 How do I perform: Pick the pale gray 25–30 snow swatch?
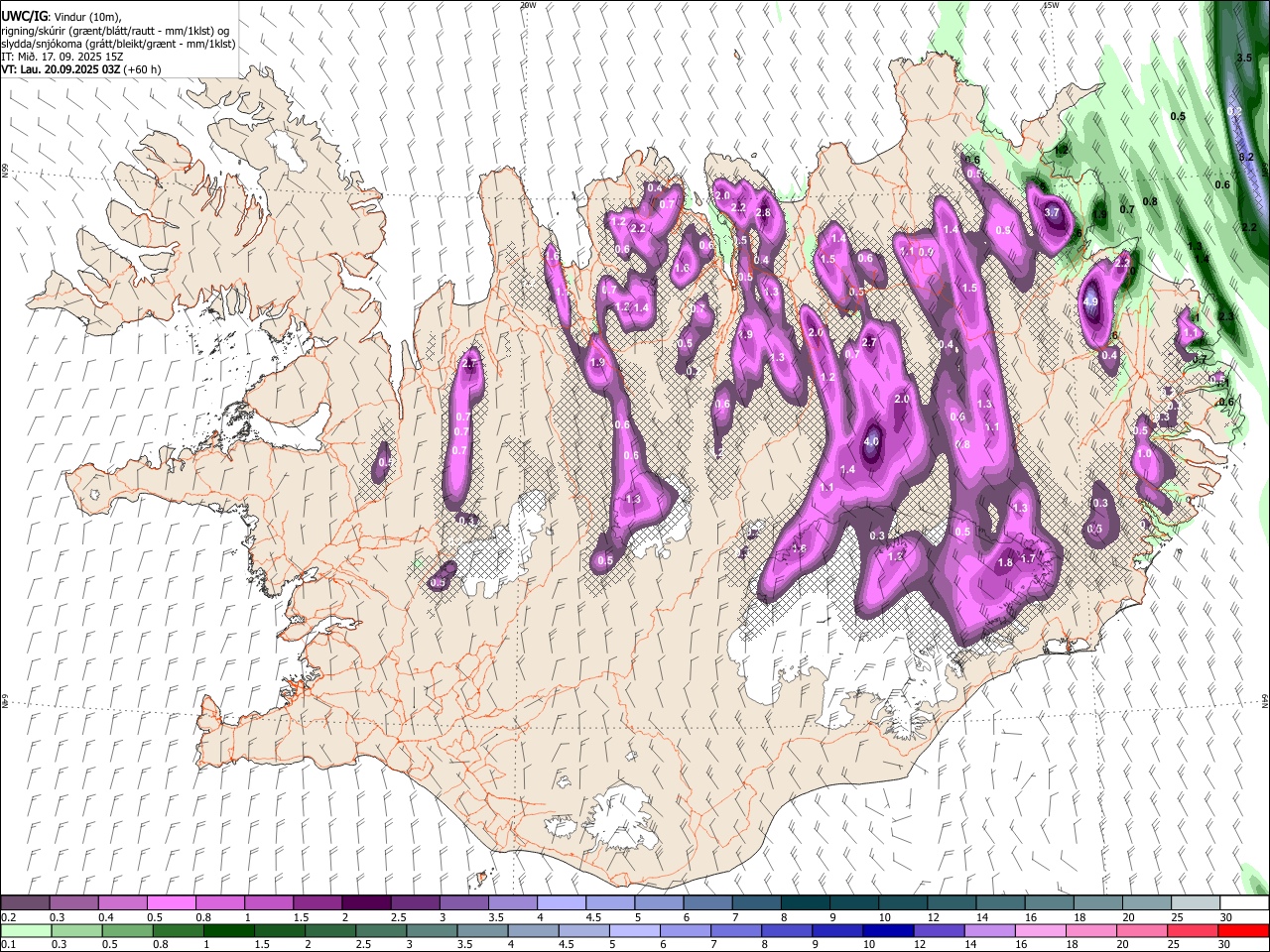pos(1196,903)
